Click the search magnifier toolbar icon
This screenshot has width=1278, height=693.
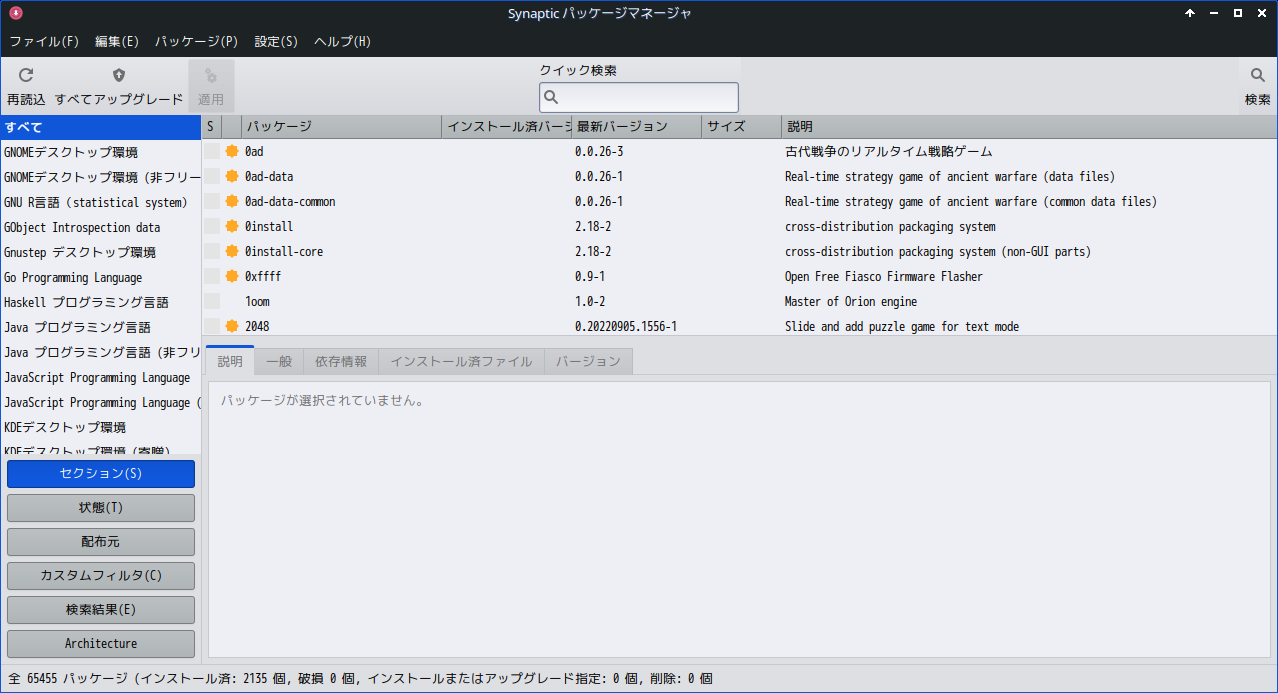(x=1257, y=75)
